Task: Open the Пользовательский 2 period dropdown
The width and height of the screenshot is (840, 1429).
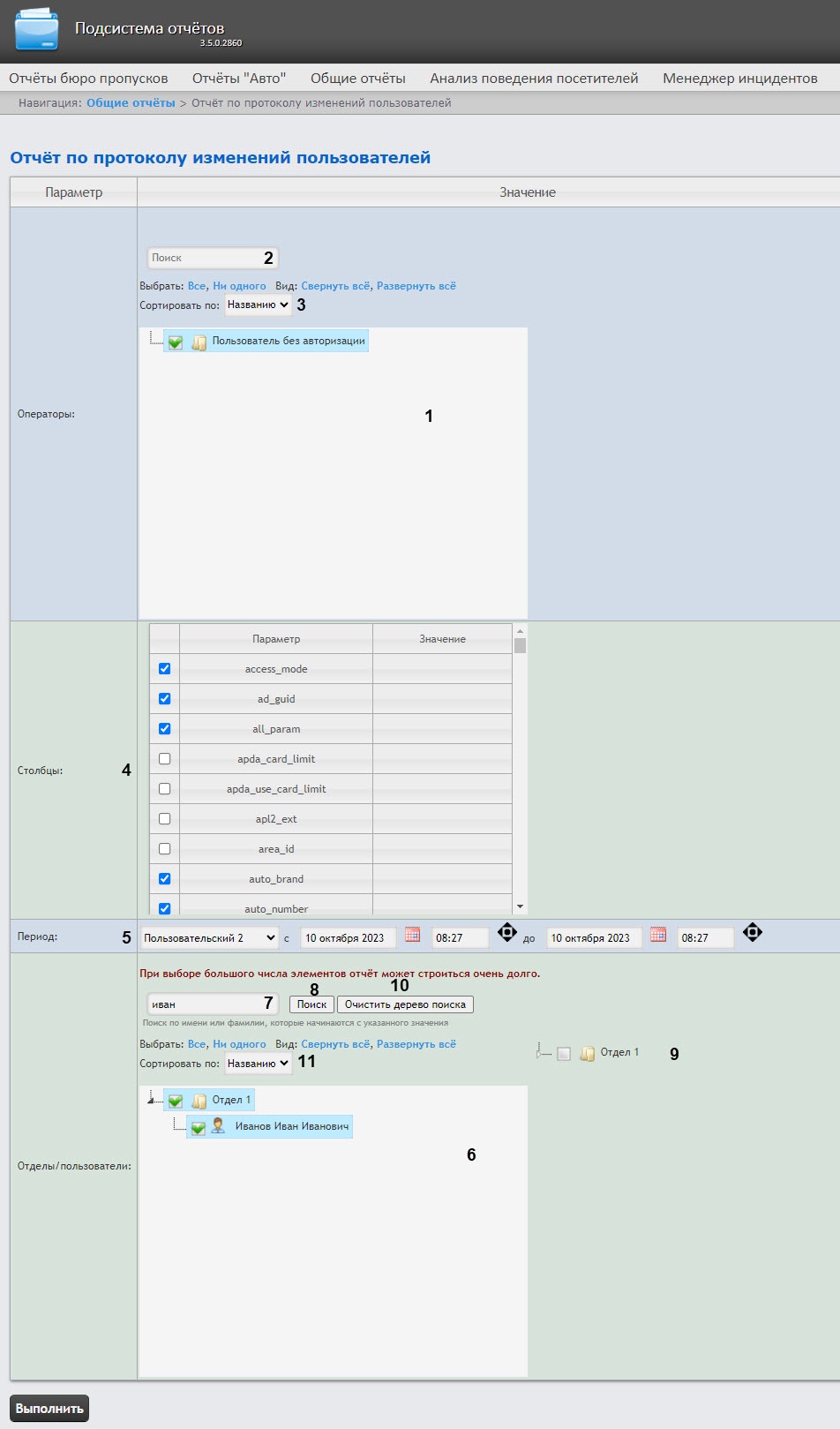Action: pyautogui.click(x=210, y=938)
